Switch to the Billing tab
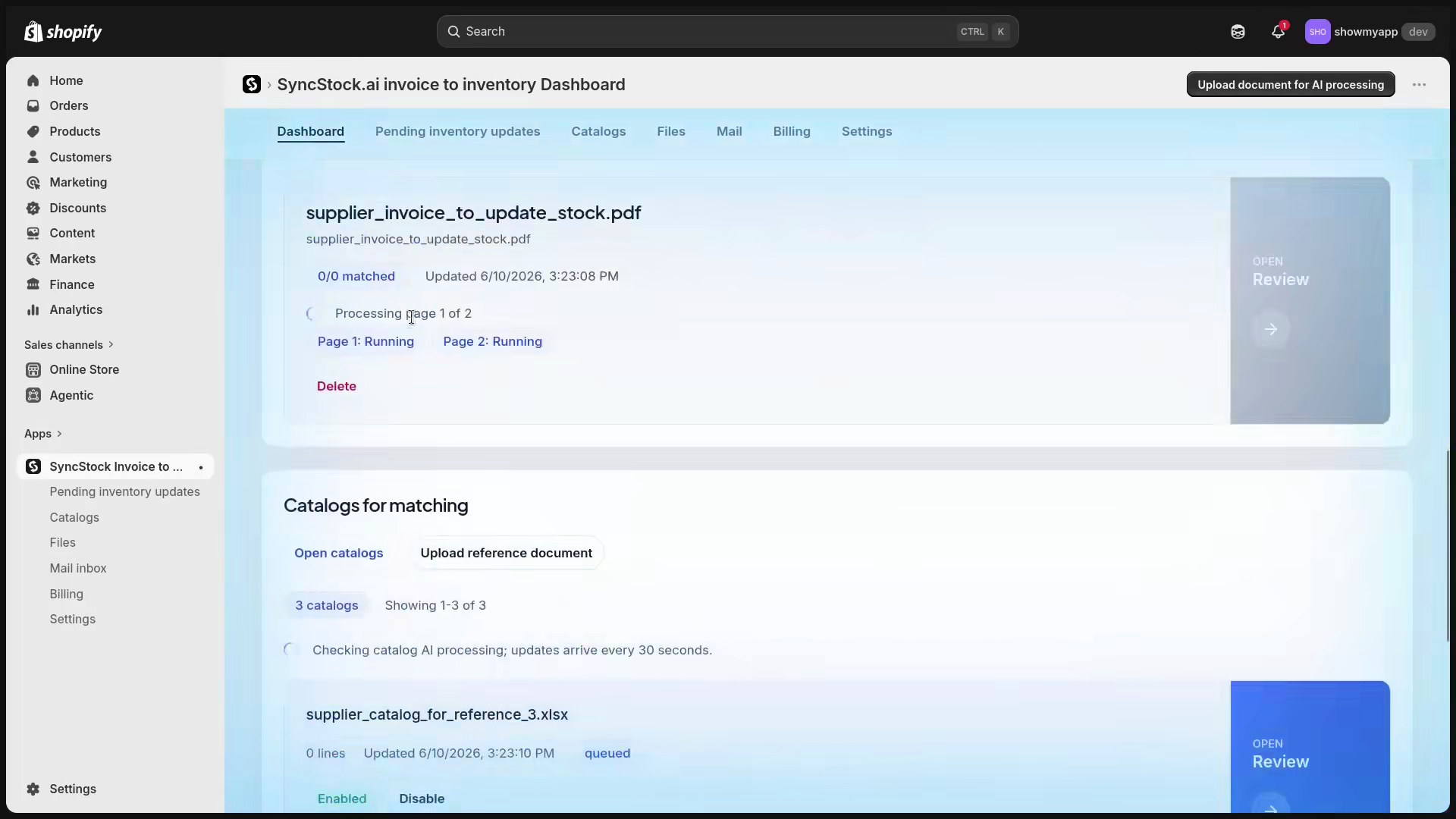Viewport: 1456px width, 819px height. coord(792,132)
